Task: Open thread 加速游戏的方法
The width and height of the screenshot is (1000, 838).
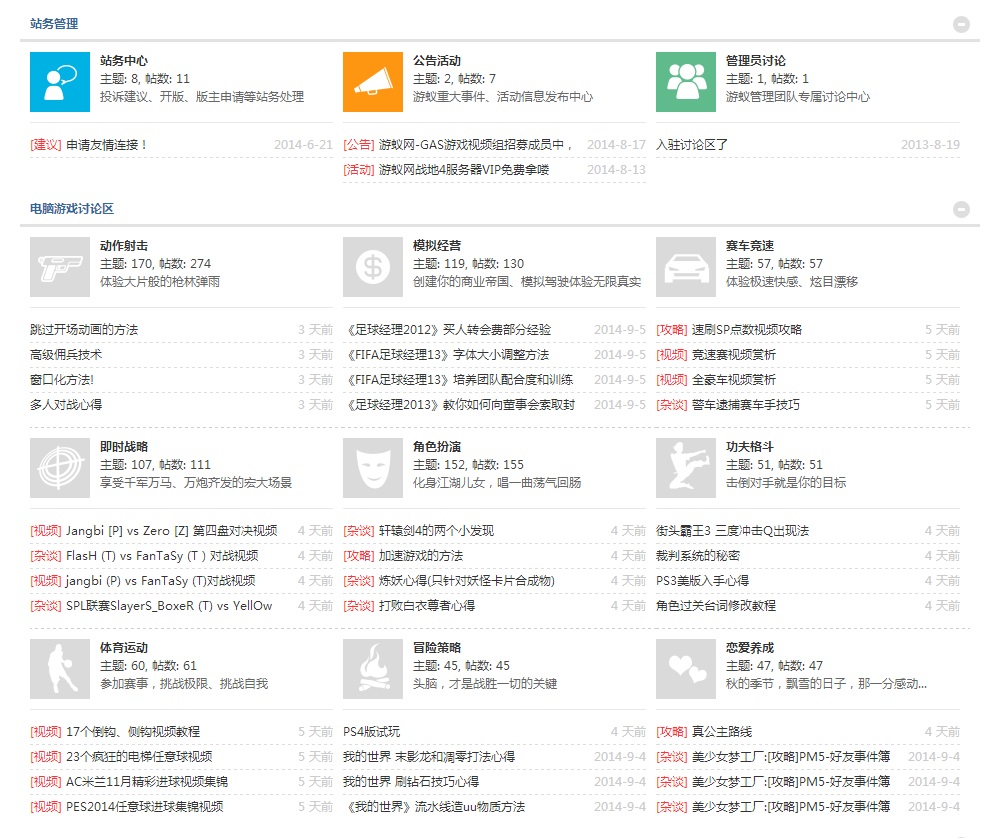Action: (x=421, y=555)
